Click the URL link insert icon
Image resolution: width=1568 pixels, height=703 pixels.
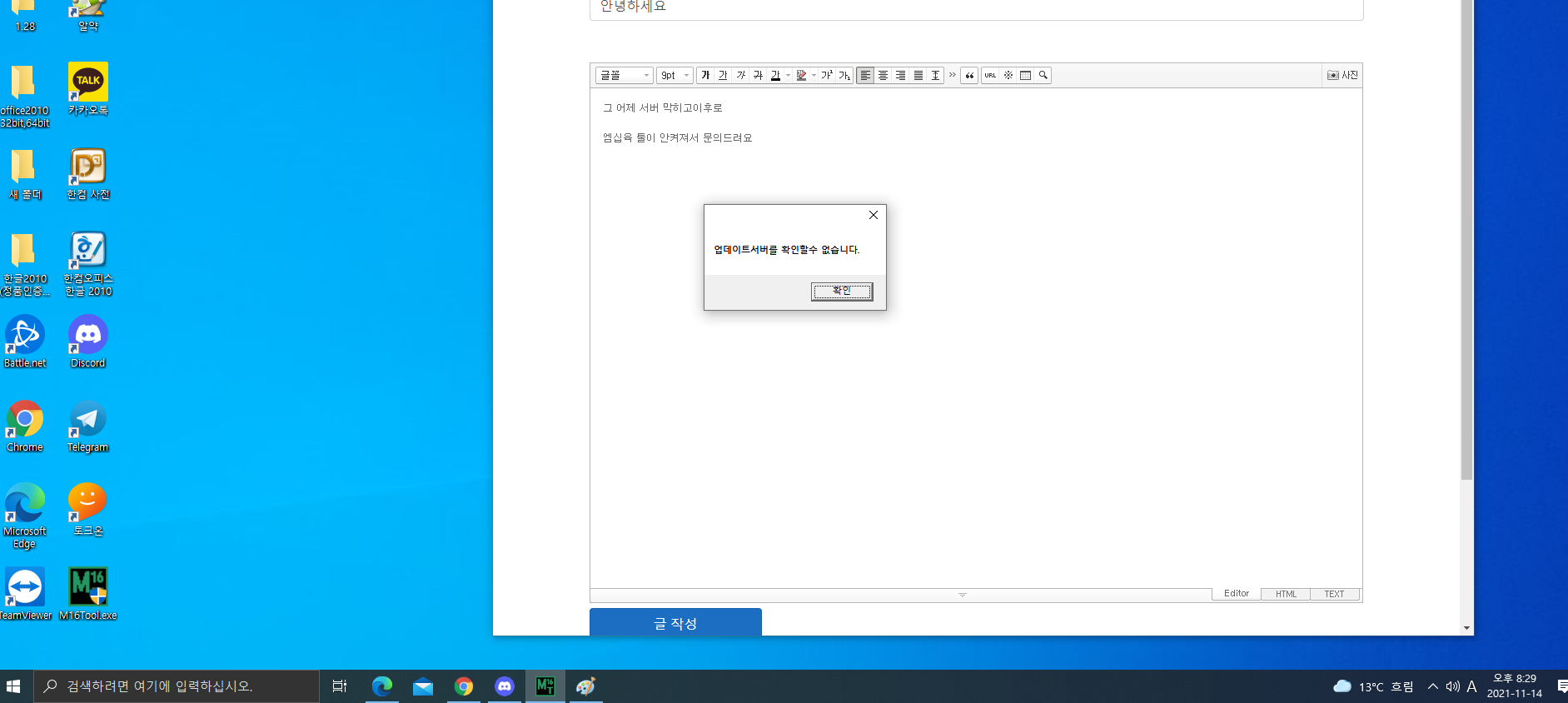[990, 76]
